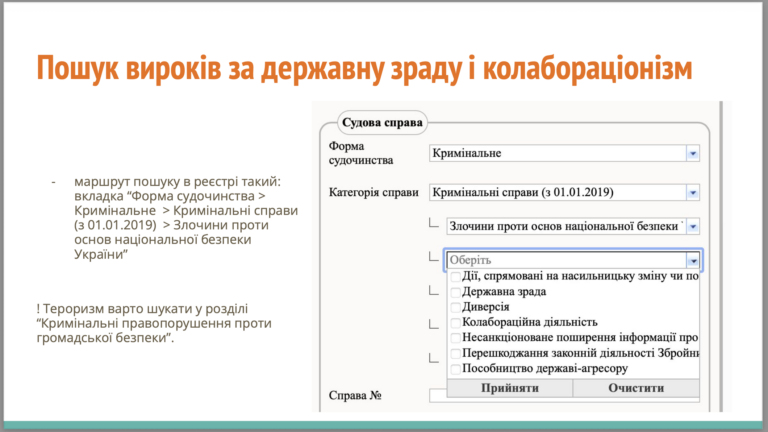Image resolution: width=768 pixels, height=432 pixels.
Task: Click the slide title about державну зраду
Action: coord(364,68)
